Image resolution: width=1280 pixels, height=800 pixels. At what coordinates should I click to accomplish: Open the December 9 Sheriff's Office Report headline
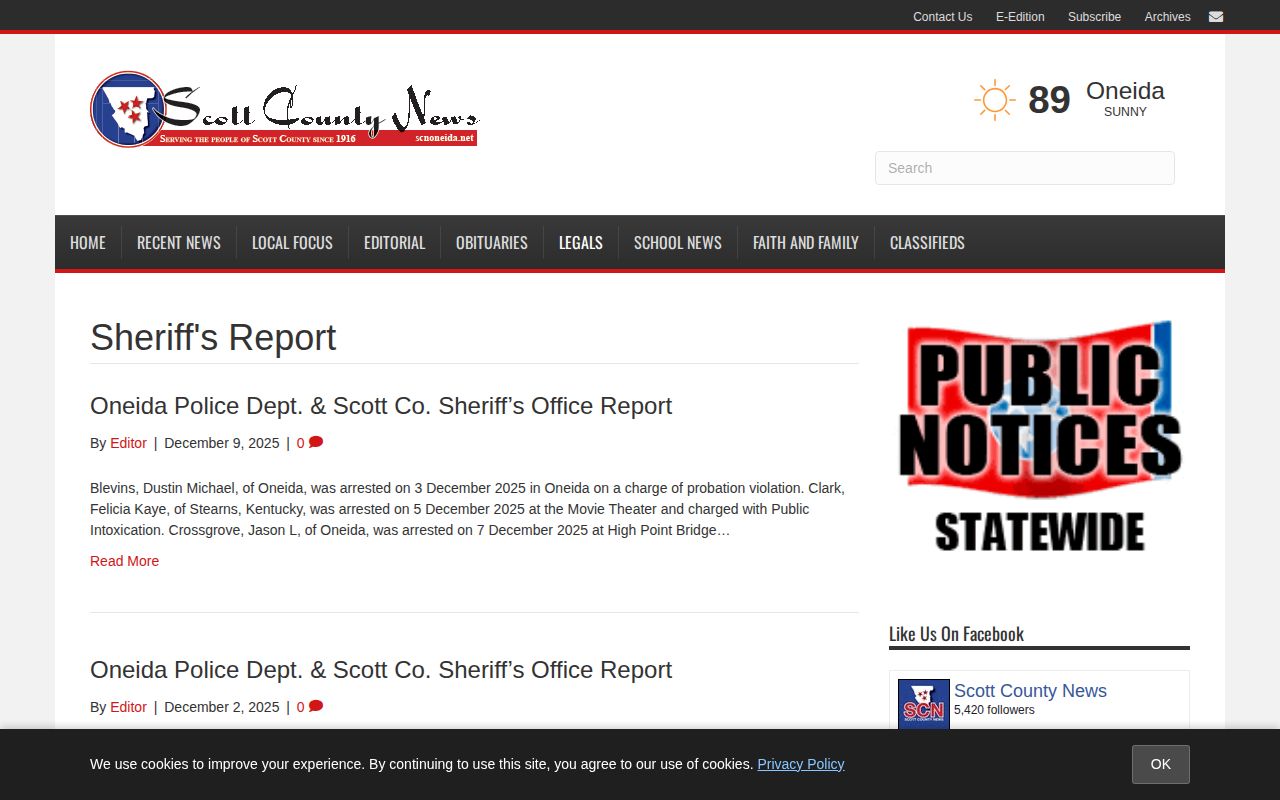(x=381, y=406)
